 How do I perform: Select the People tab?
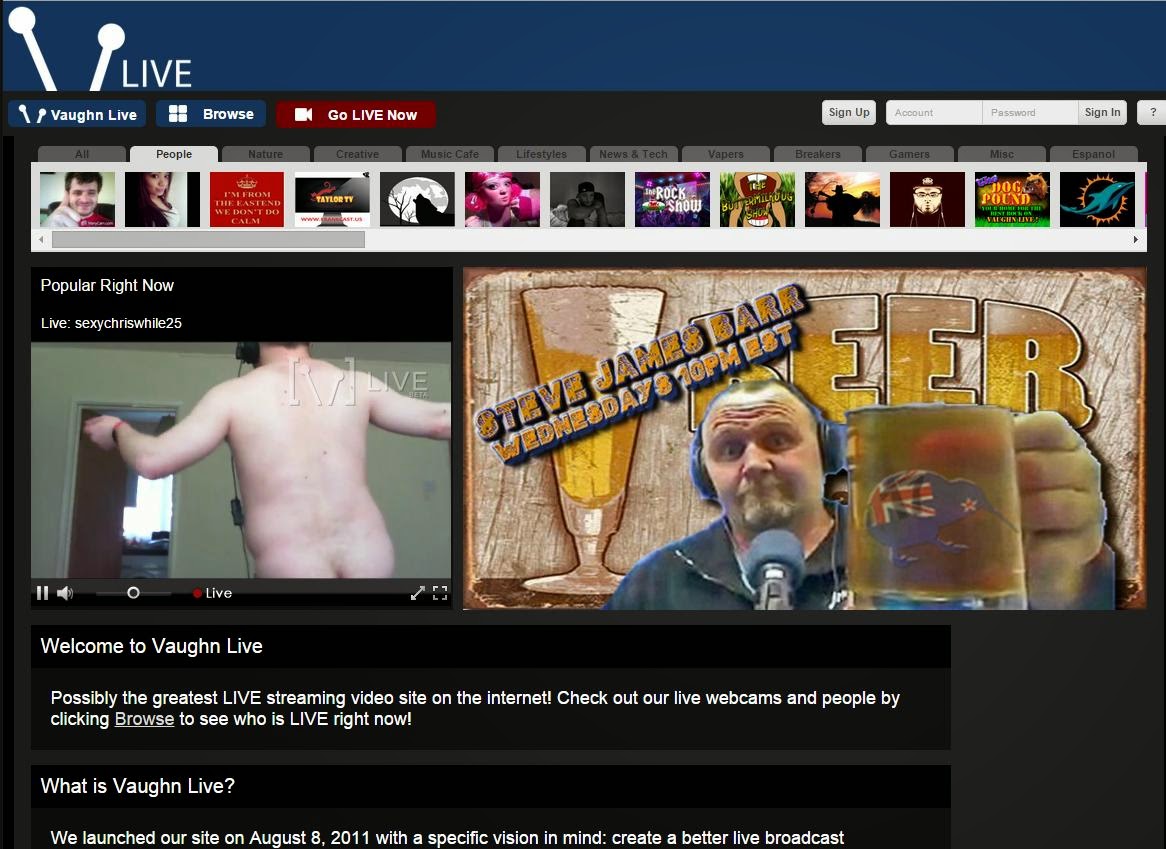pos(174,154)
